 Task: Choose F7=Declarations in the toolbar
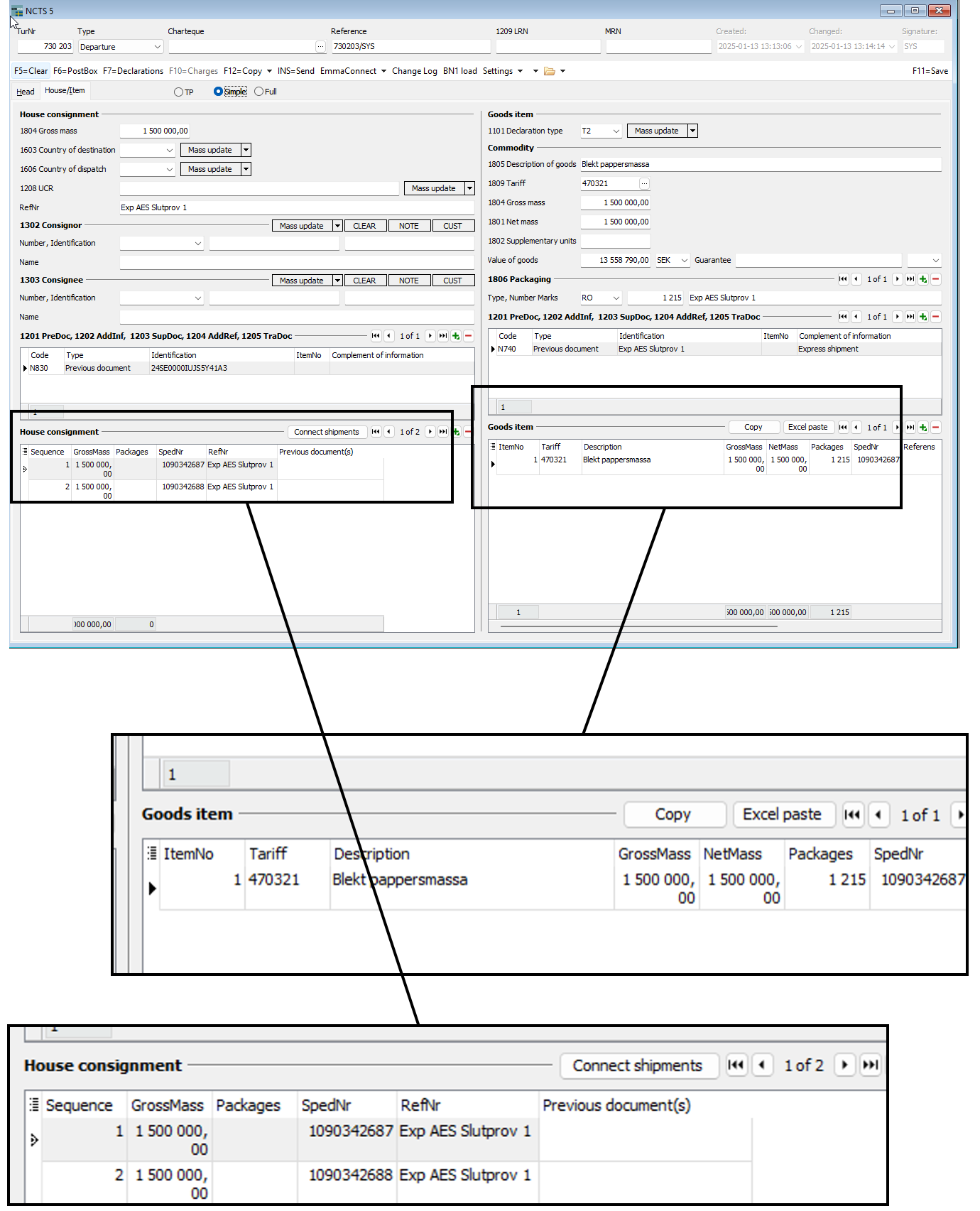[x=133, y=71]
